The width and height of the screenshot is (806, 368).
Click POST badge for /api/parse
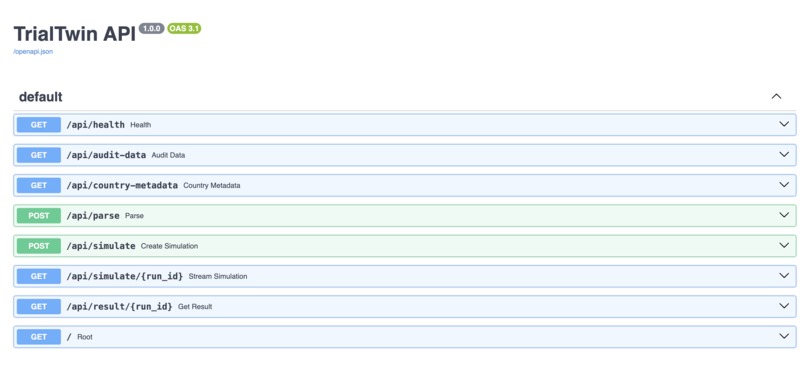point(39,215)
